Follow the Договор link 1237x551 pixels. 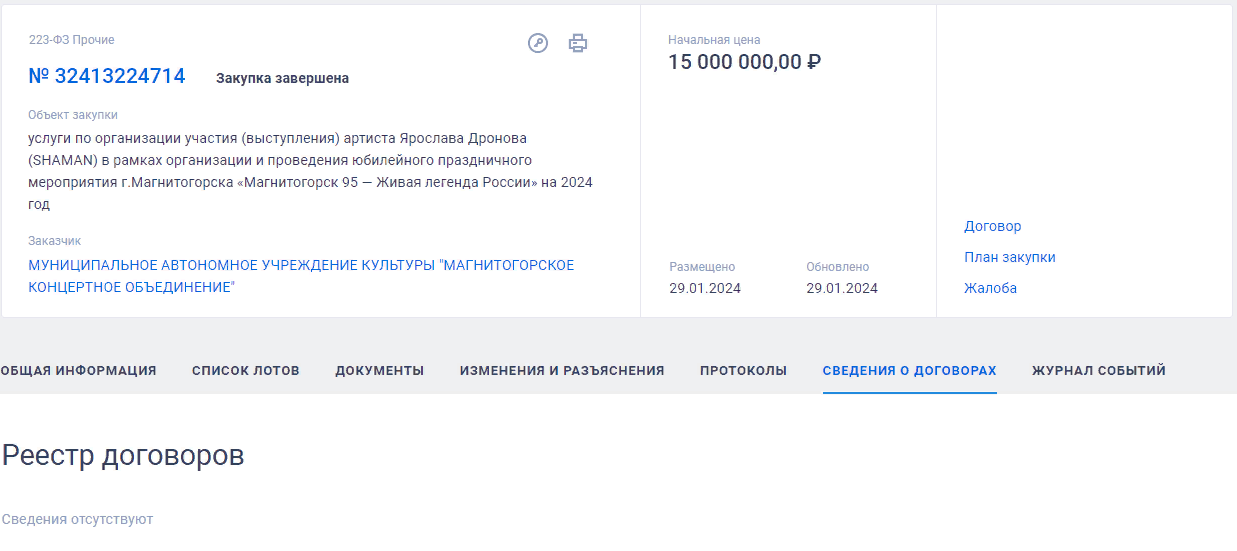(x=992, y=226)
